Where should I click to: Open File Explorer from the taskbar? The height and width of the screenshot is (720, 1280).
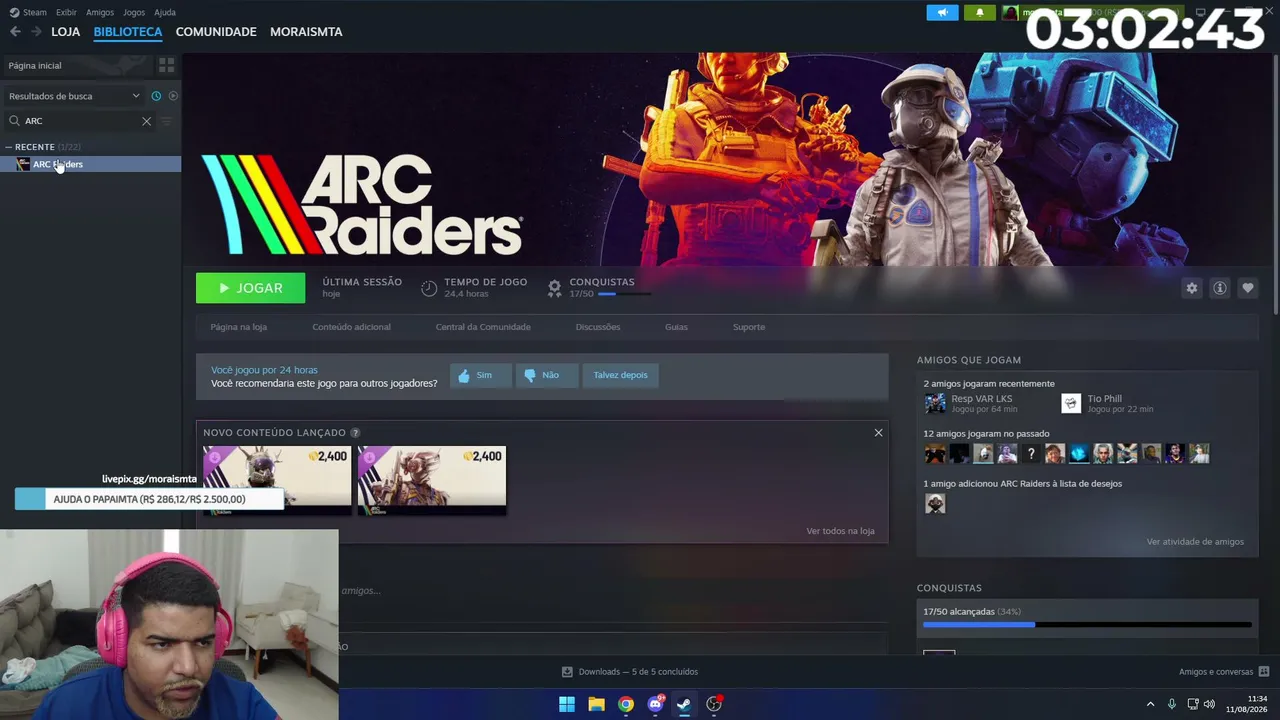[596, 704]
